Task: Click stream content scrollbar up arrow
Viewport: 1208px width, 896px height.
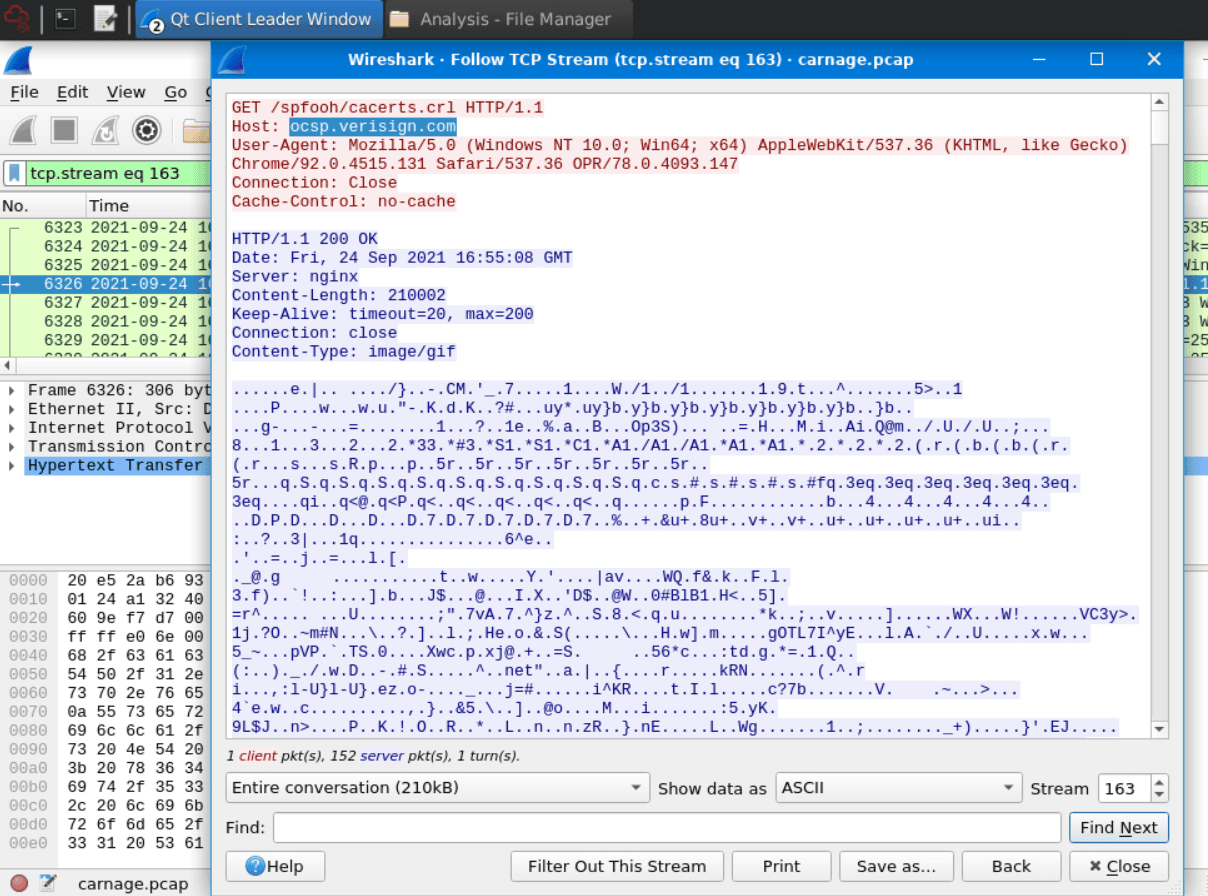Action: pos(1159,102)
